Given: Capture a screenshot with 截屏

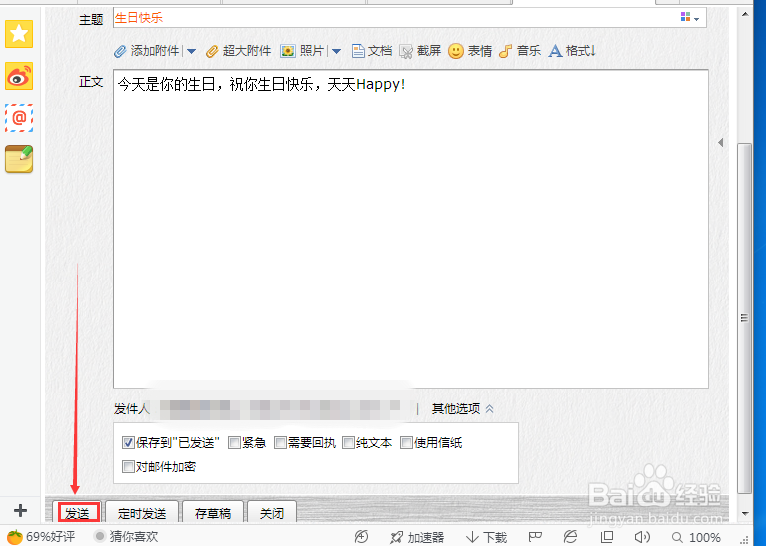Looking at the screenshot, I should pyautogui.click(x=420, y=51).
